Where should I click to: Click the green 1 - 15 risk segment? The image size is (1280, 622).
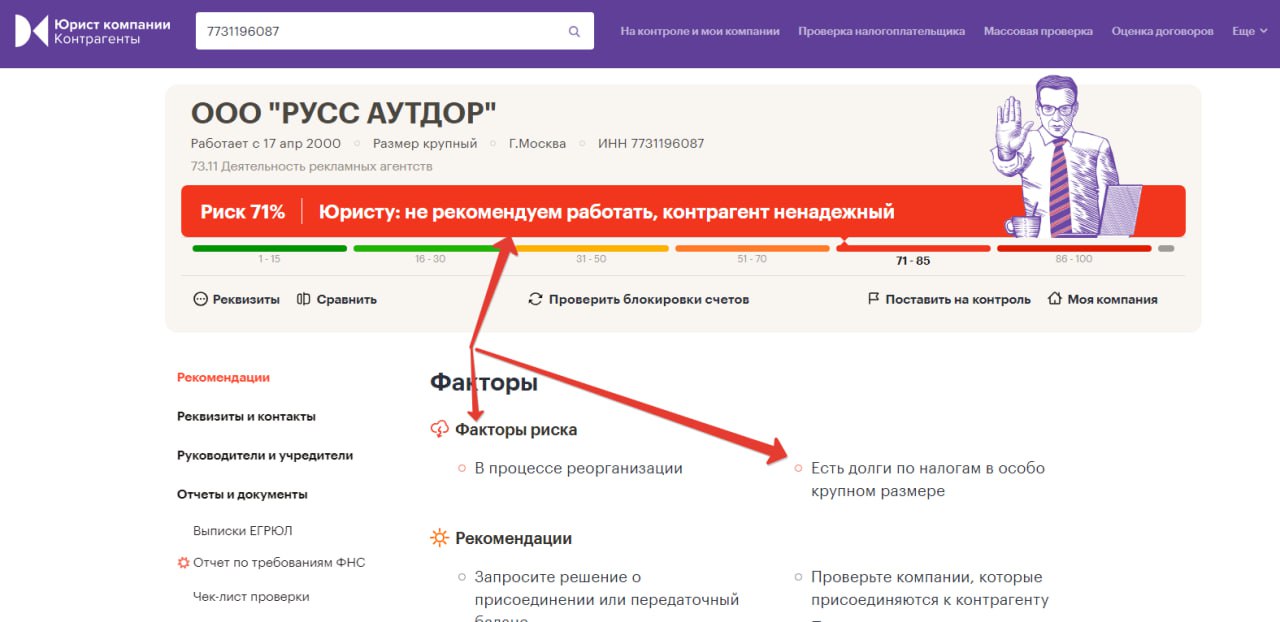point(269,248)
